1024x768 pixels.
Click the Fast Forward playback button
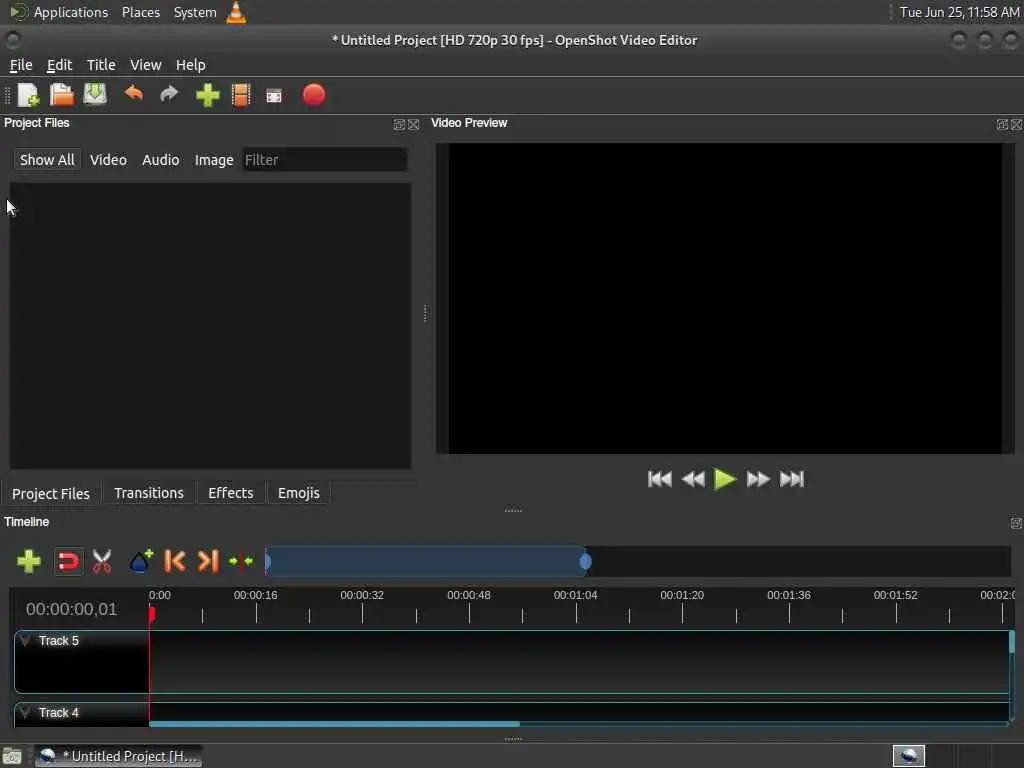tap(758, 479)
